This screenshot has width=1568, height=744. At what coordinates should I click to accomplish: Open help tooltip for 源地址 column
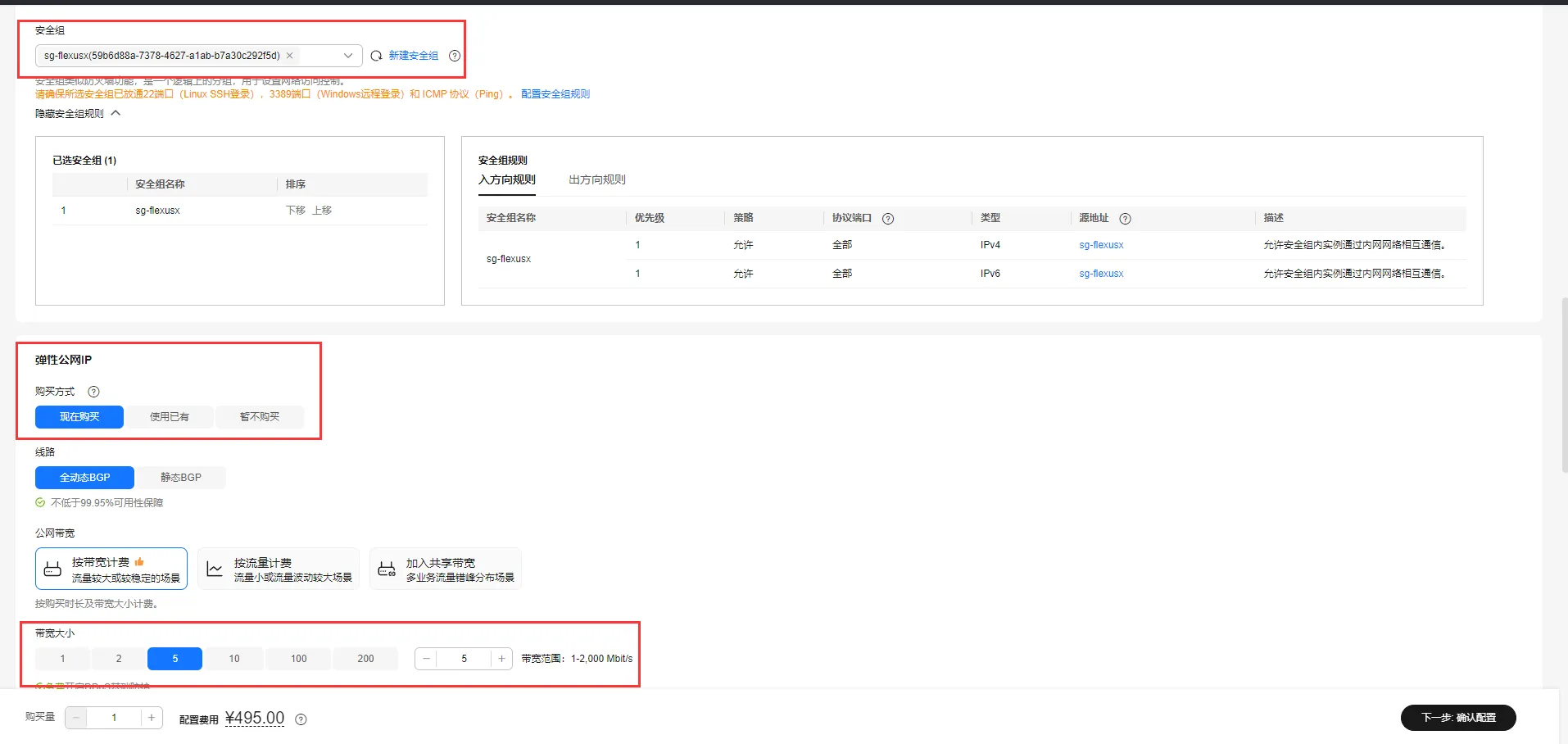pyautogui.click(x=1126, y=219)
